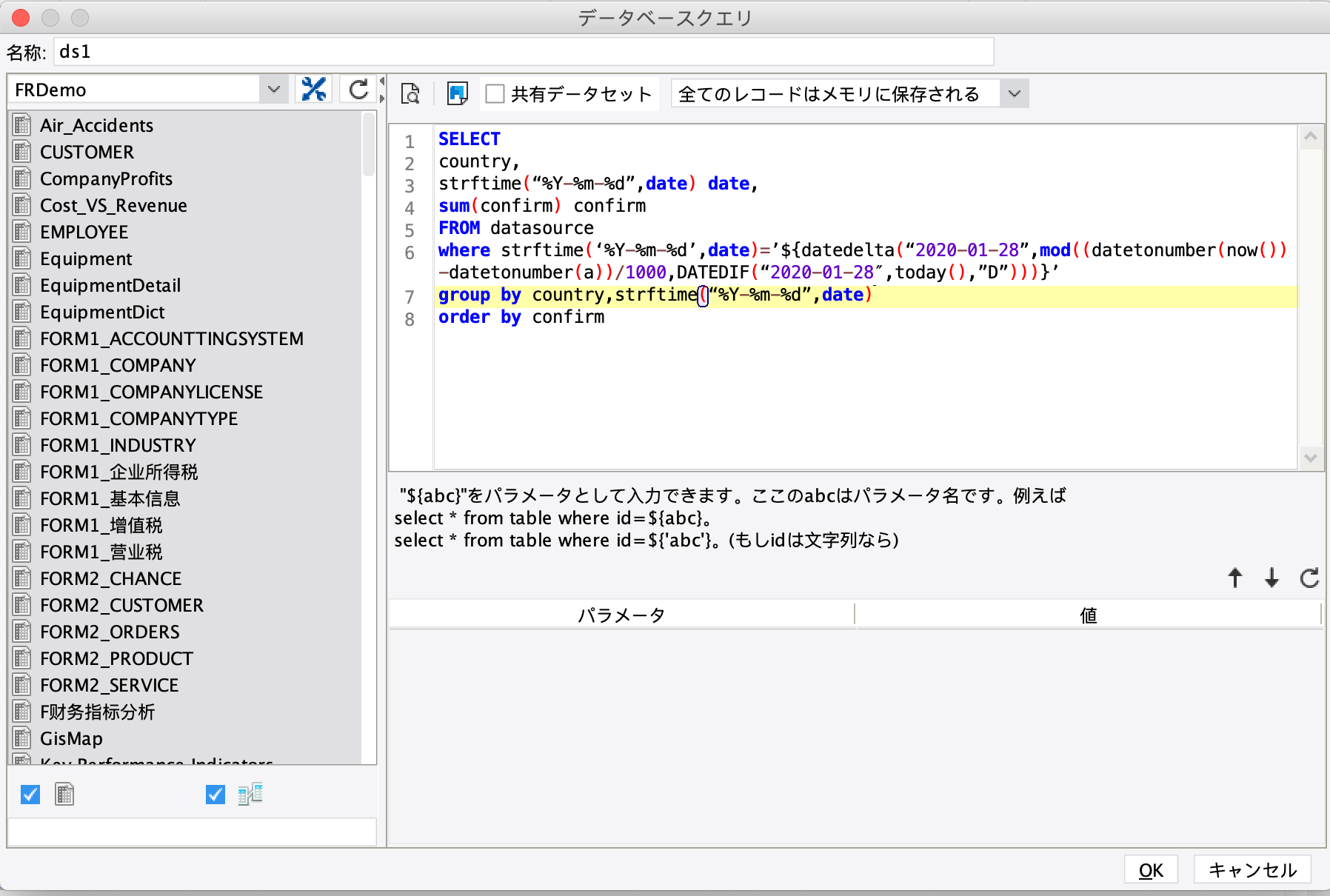Screen dimensions: 1330x896
Task: Select the FORM1_增值税 table
Action: pyautogui.click(x=101, y=525)
